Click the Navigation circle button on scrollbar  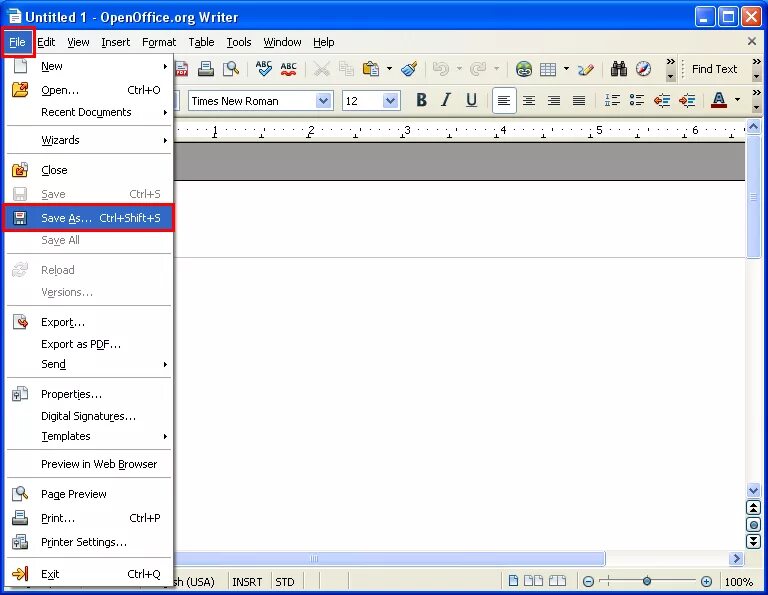(753, 524)
